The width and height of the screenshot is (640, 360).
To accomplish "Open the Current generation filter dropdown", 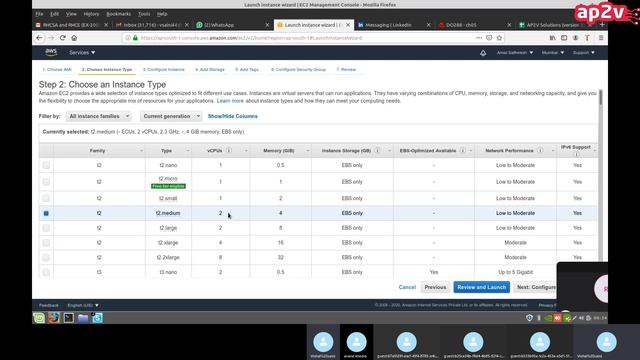I will click(x=171, y=116).
